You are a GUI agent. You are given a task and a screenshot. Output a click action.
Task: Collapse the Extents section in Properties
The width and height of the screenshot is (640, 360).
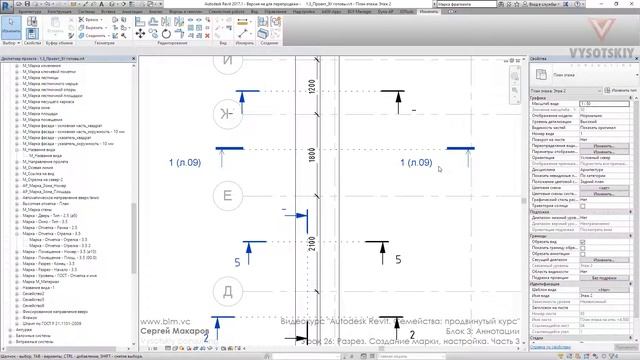631,236
